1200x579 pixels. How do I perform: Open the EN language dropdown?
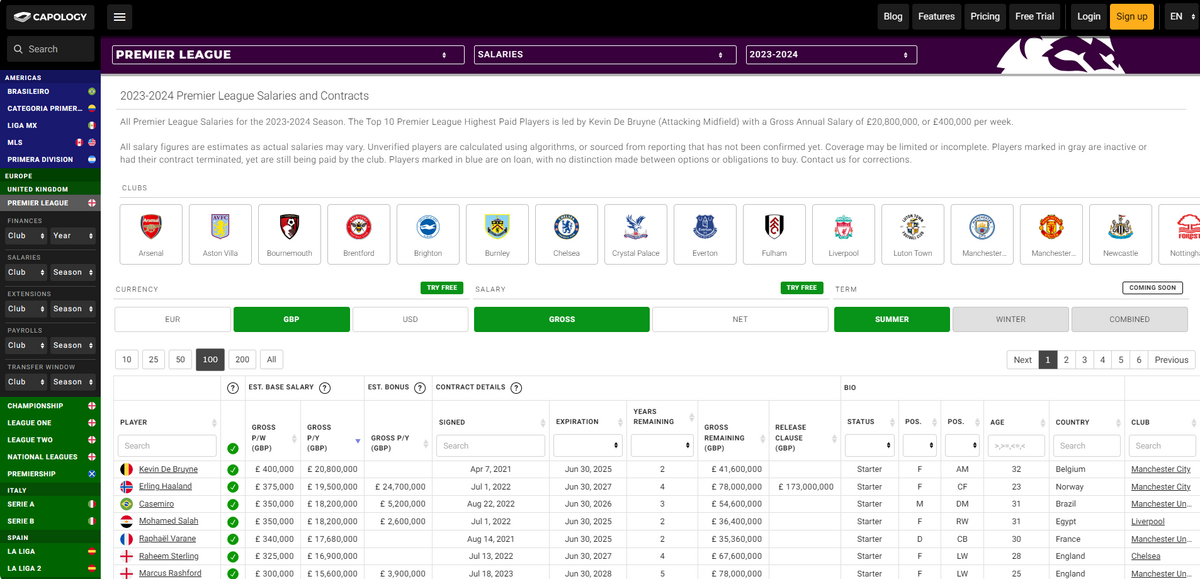(x=1180, y=17)
